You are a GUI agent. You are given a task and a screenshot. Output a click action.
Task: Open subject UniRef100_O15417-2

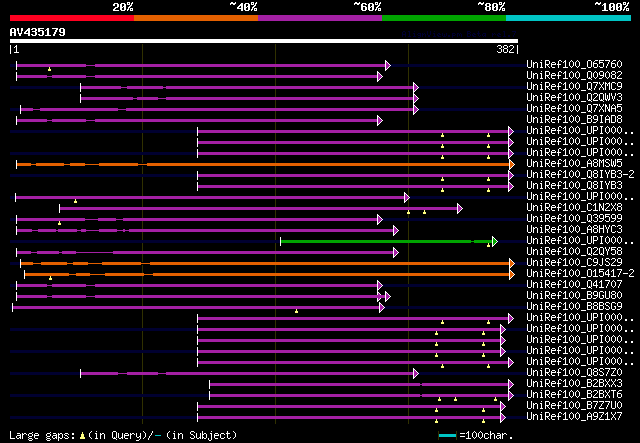point(580,274)
